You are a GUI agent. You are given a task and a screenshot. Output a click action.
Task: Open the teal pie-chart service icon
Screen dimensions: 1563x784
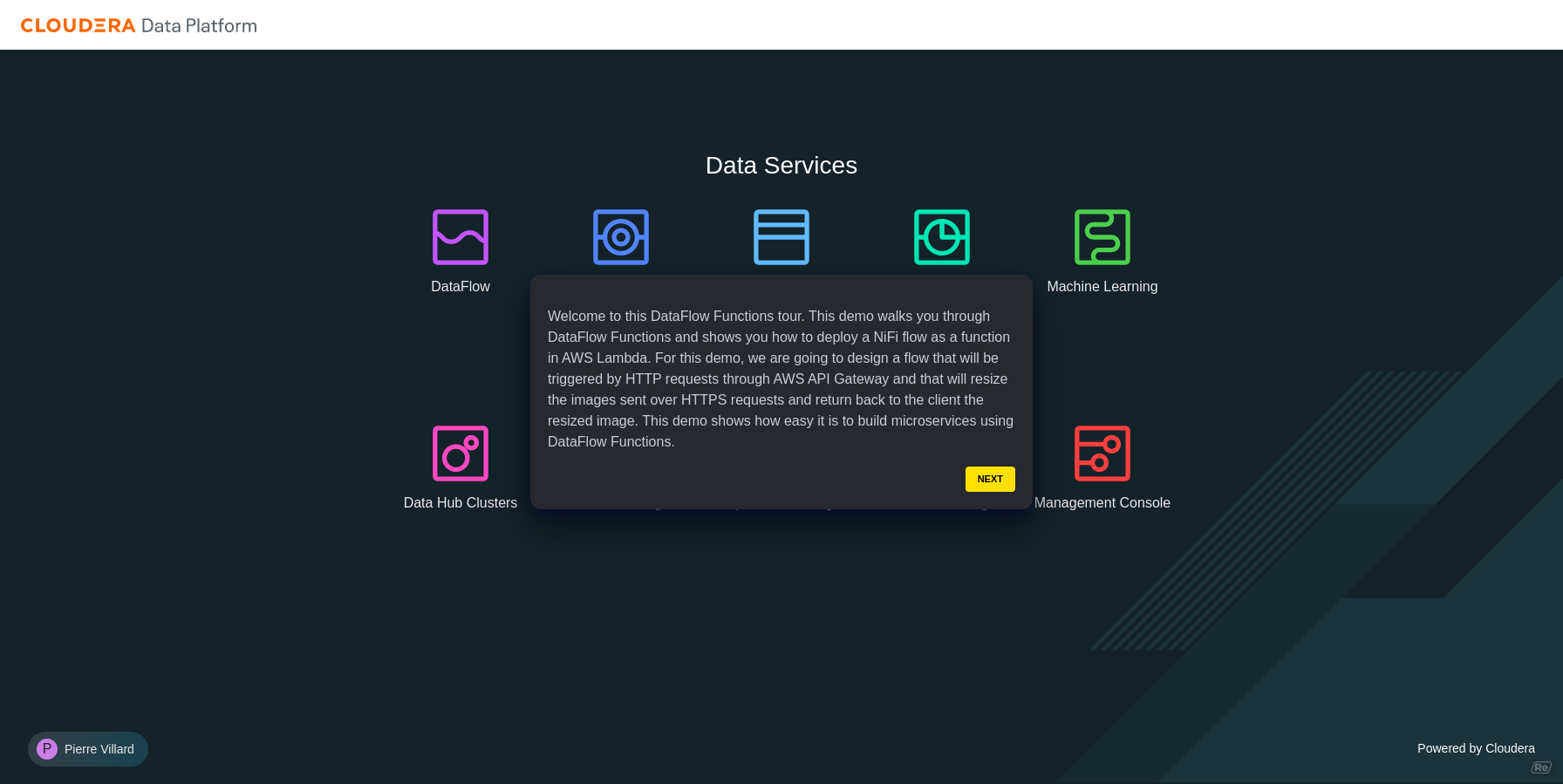[x=942, y=237]
